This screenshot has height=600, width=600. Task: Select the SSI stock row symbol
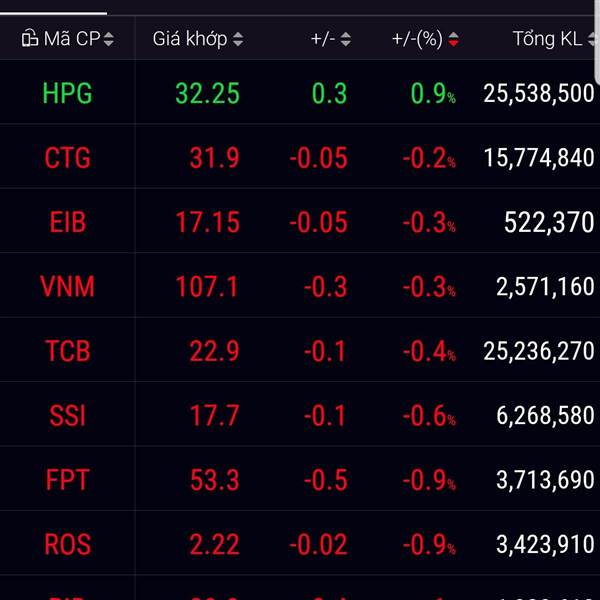(x=67, y=415)
